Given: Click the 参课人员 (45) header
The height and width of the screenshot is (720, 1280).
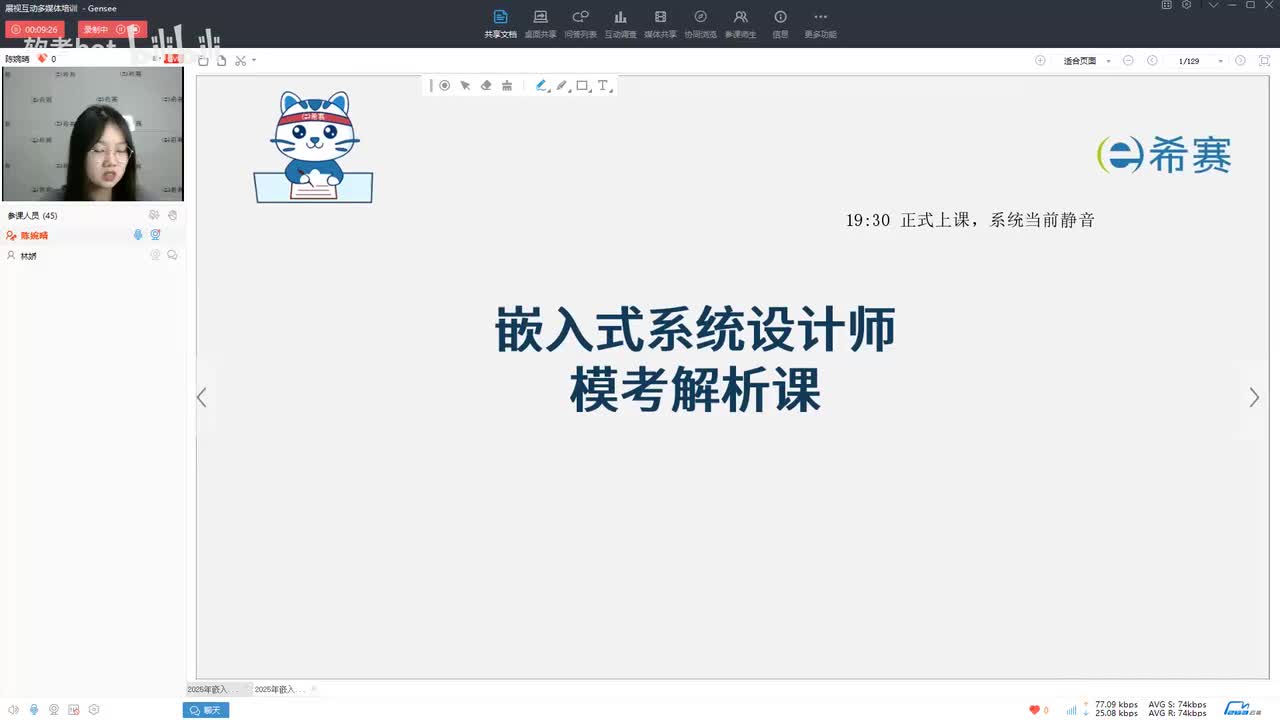Looking at the screenshot, I should coord(32,216).
